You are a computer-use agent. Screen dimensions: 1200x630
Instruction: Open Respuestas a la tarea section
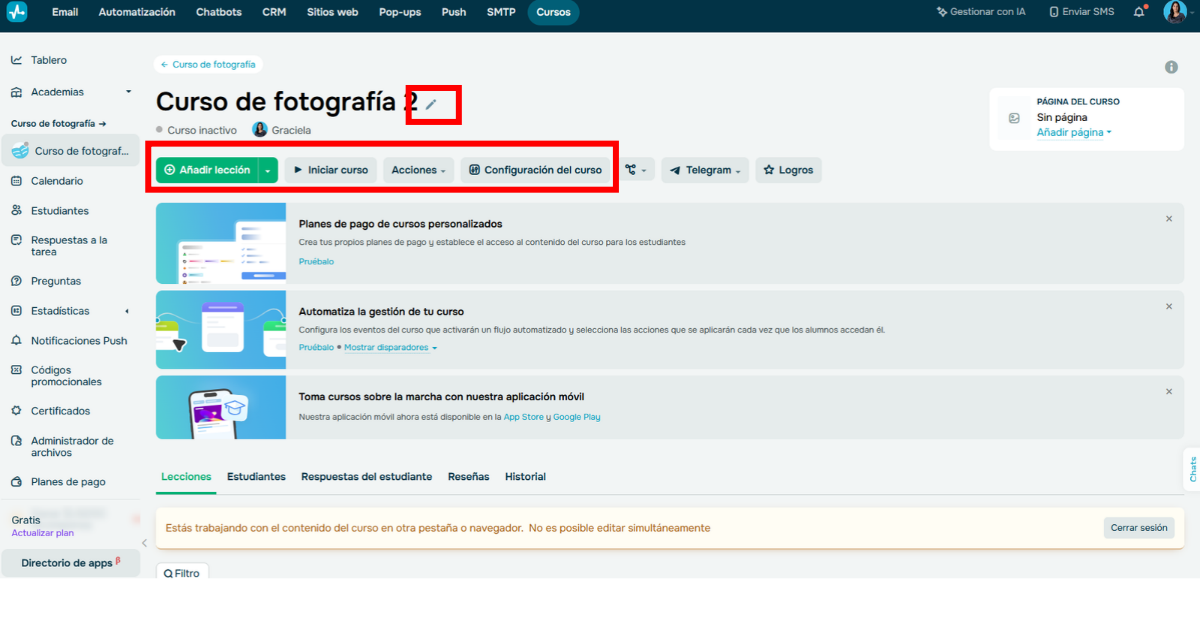70,246
